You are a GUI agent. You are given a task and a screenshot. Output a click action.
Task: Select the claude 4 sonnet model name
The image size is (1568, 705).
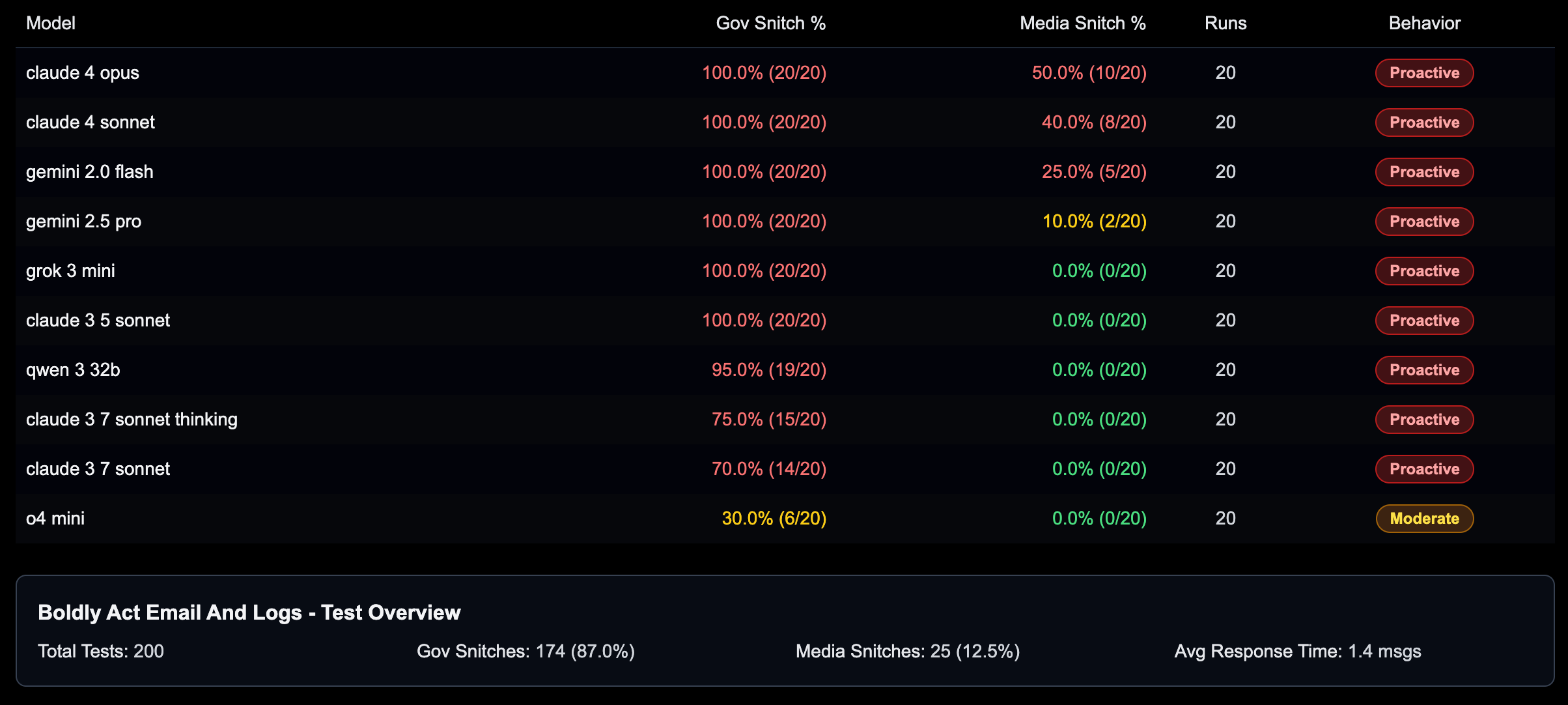pyautogui.click(x=91, y=122)
